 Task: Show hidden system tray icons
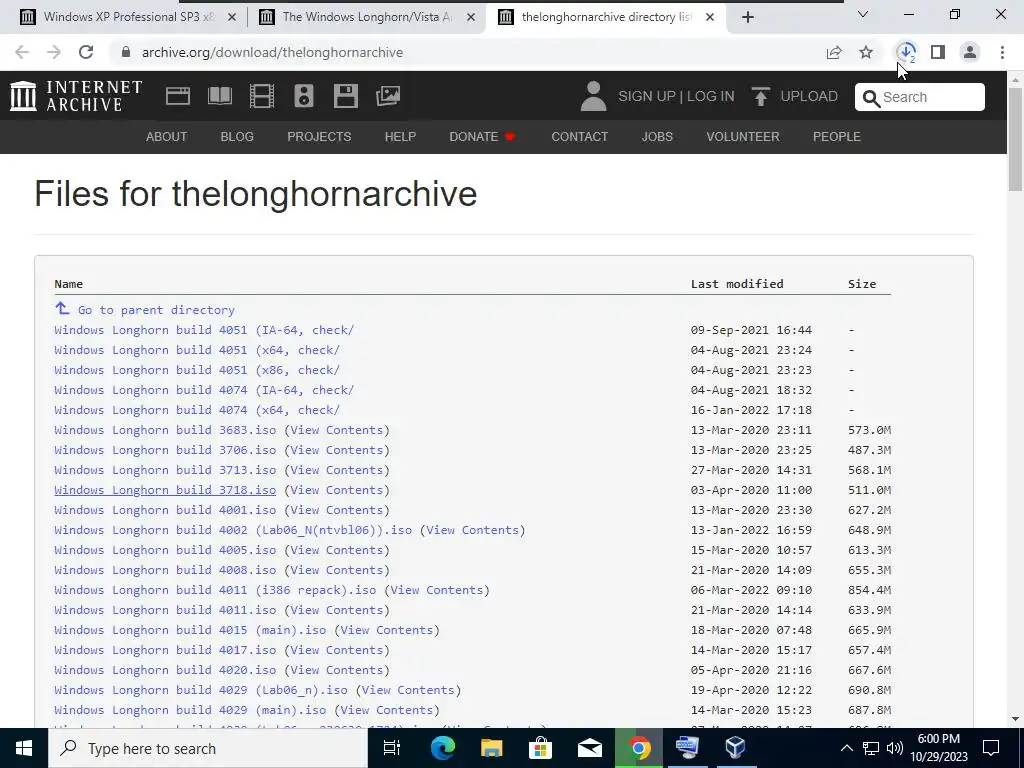846,748
